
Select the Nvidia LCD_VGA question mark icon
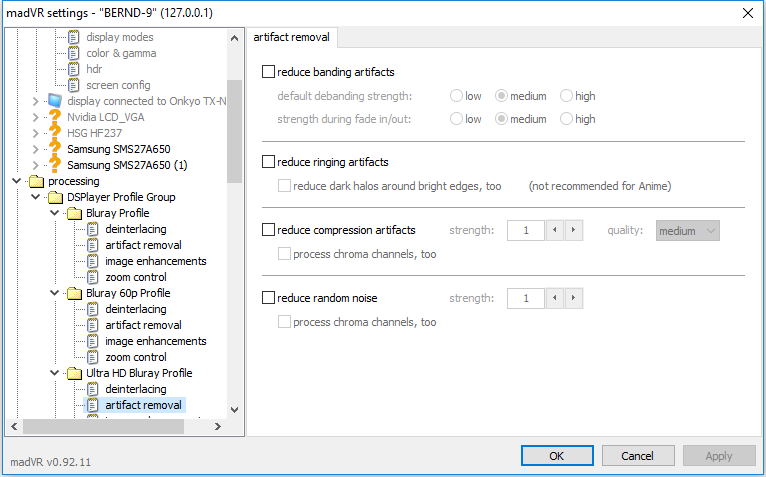[x=55, y=117]
